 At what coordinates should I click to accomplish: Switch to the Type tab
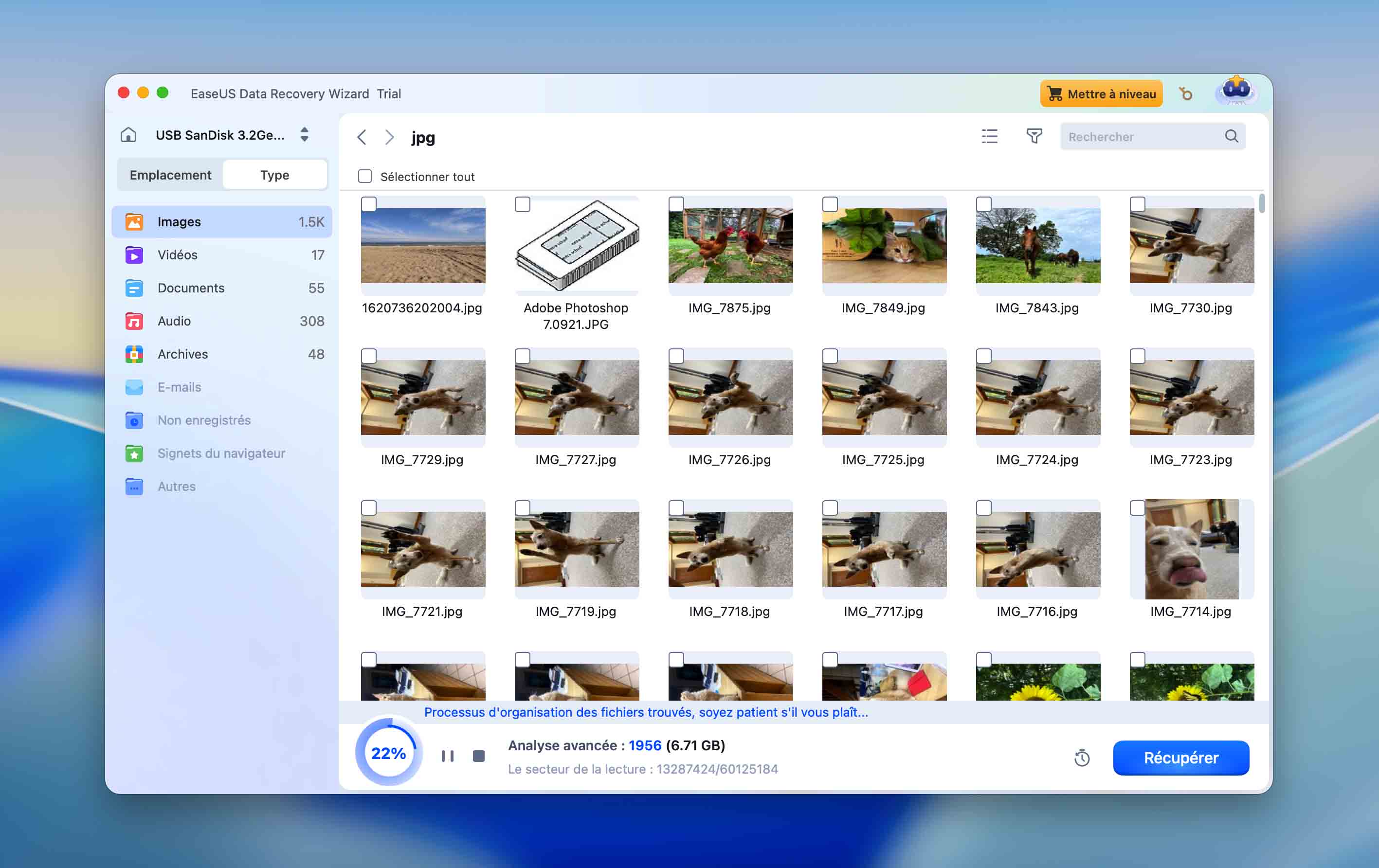click(274, 174)
